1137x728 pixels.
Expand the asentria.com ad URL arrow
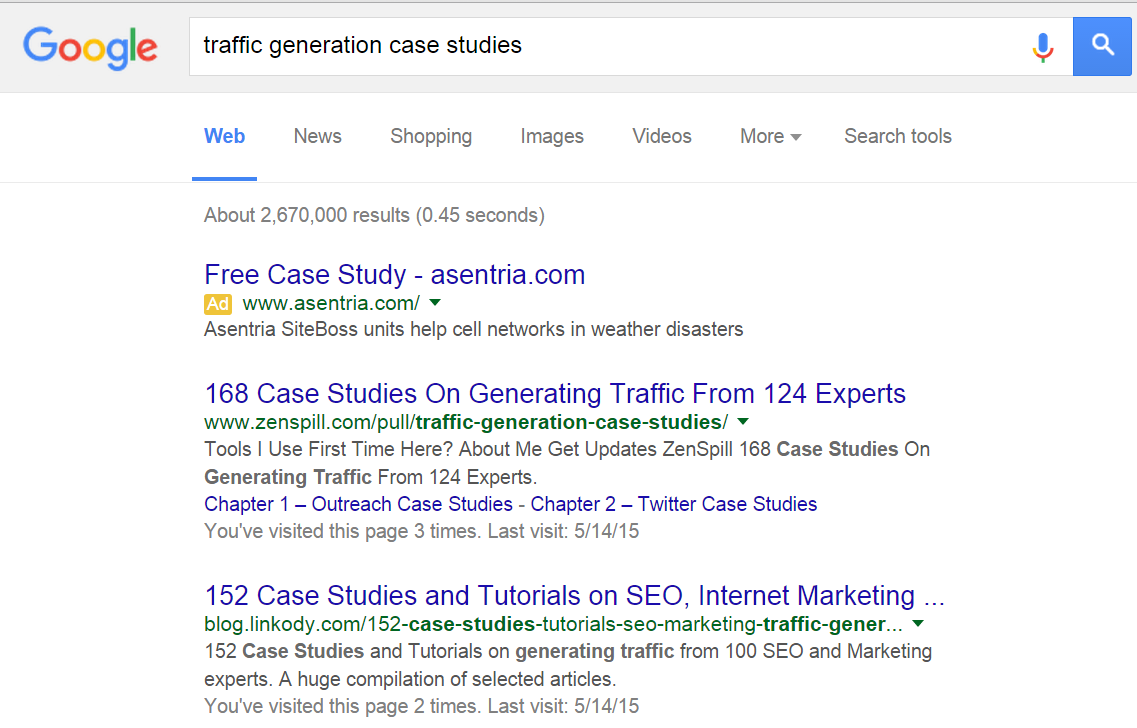coord(435,302)
